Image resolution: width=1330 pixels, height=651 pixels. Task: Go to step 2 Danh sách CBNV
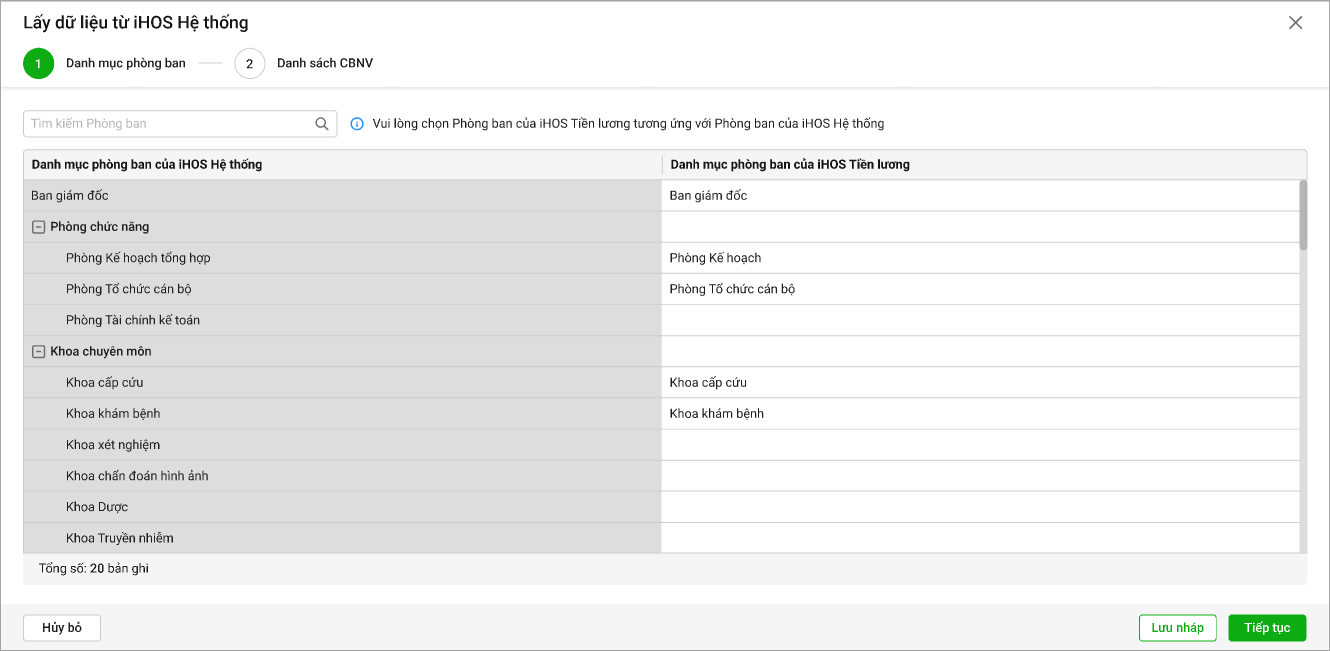point(250,63)
